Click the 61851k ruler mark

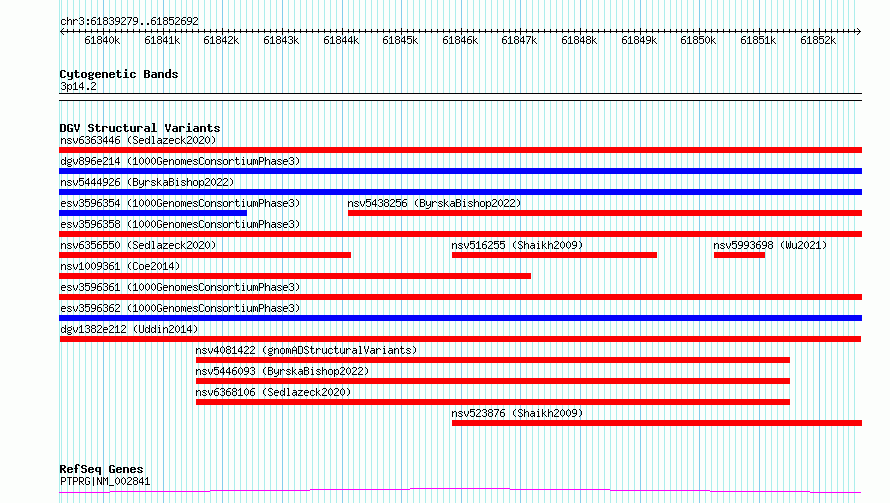click(758, 40)
